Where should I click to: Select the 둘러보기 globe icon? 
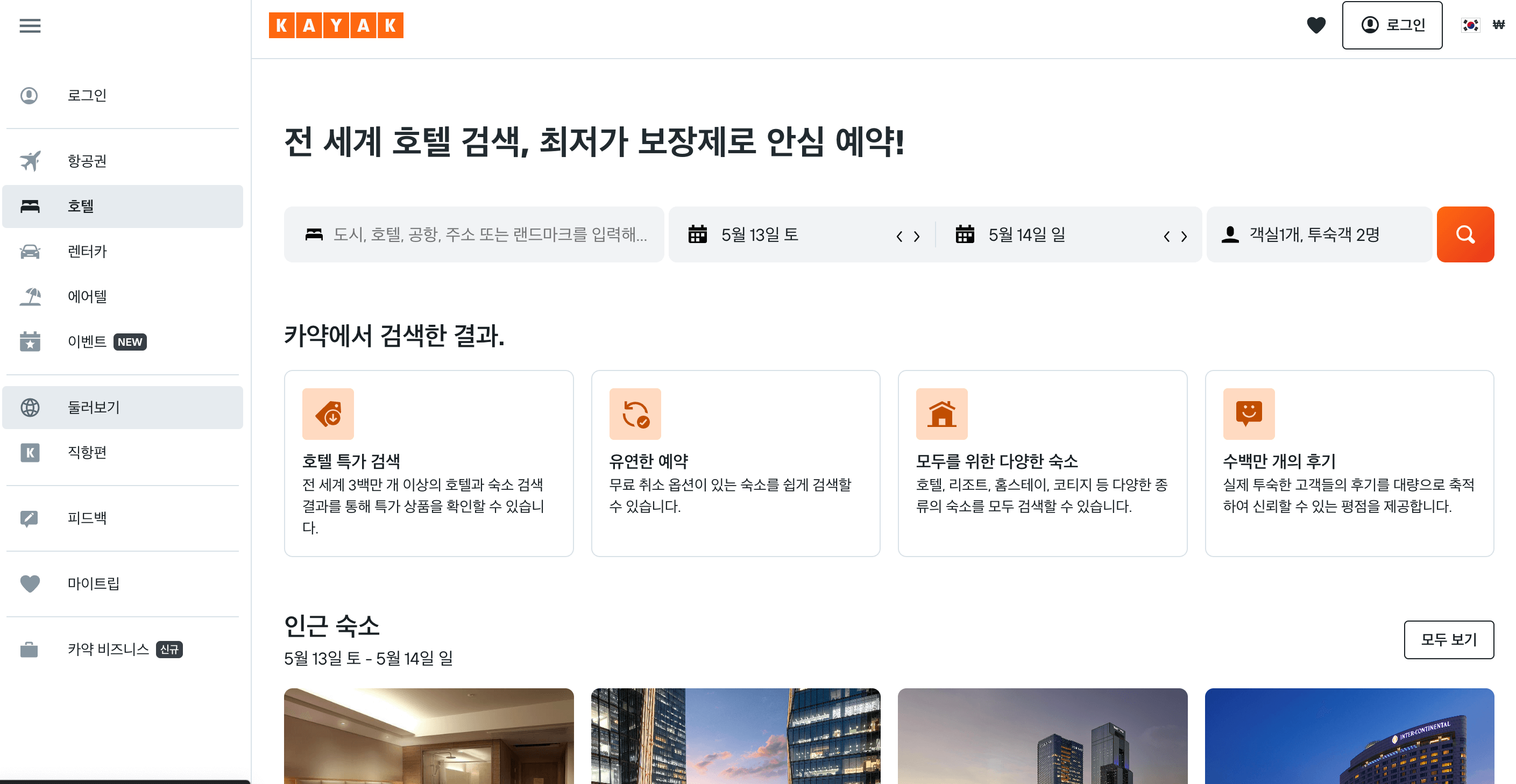tap(30, 407)
